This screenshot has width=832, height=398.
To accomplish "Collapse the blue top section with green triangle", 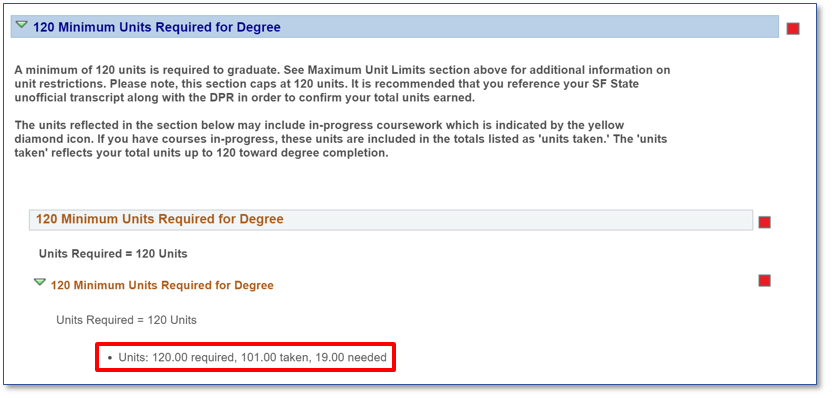I will pyautogui.click(x=21, y=24).
